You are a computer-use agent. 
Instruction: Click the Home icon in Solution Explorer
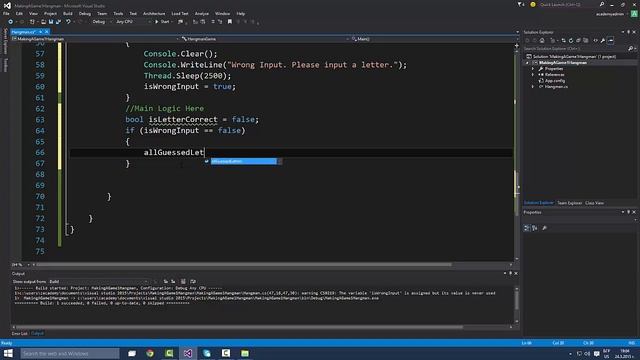[542, 40]
